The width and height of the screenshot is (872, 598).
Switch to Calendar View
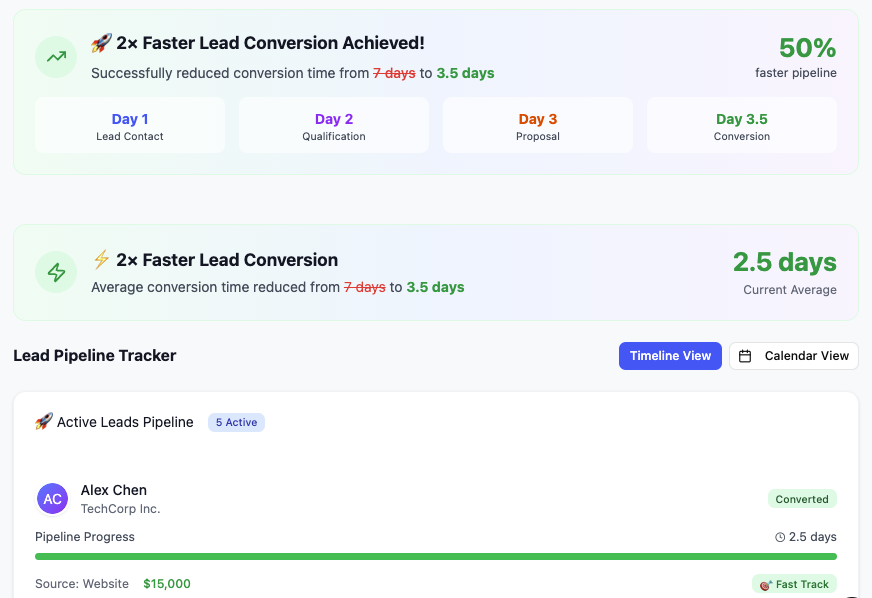pos(794,356)
